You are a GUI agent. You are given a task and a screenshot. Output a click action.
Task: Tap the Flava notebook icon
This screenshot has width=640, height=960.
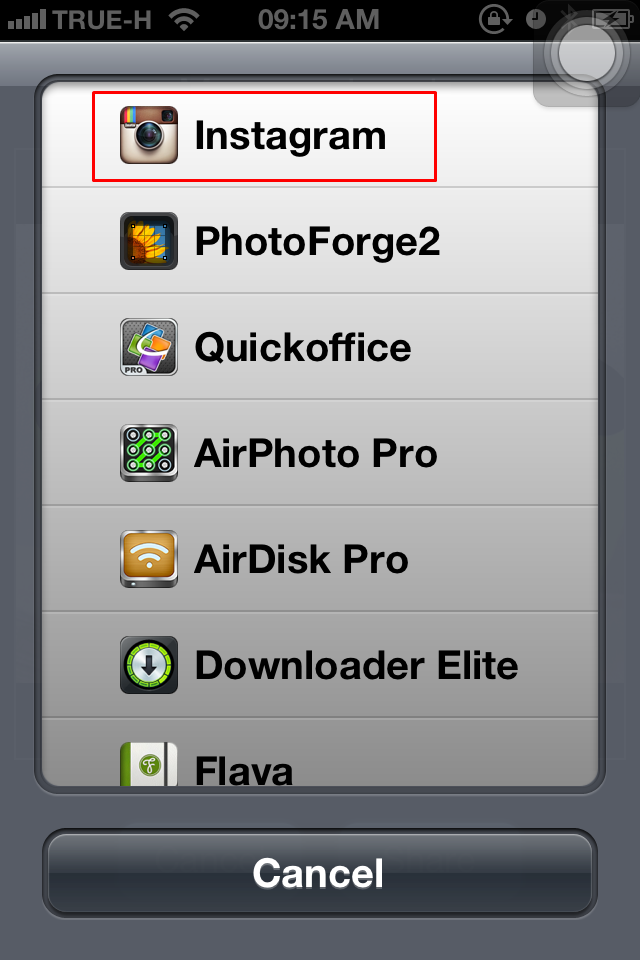[x=149, y=763]
